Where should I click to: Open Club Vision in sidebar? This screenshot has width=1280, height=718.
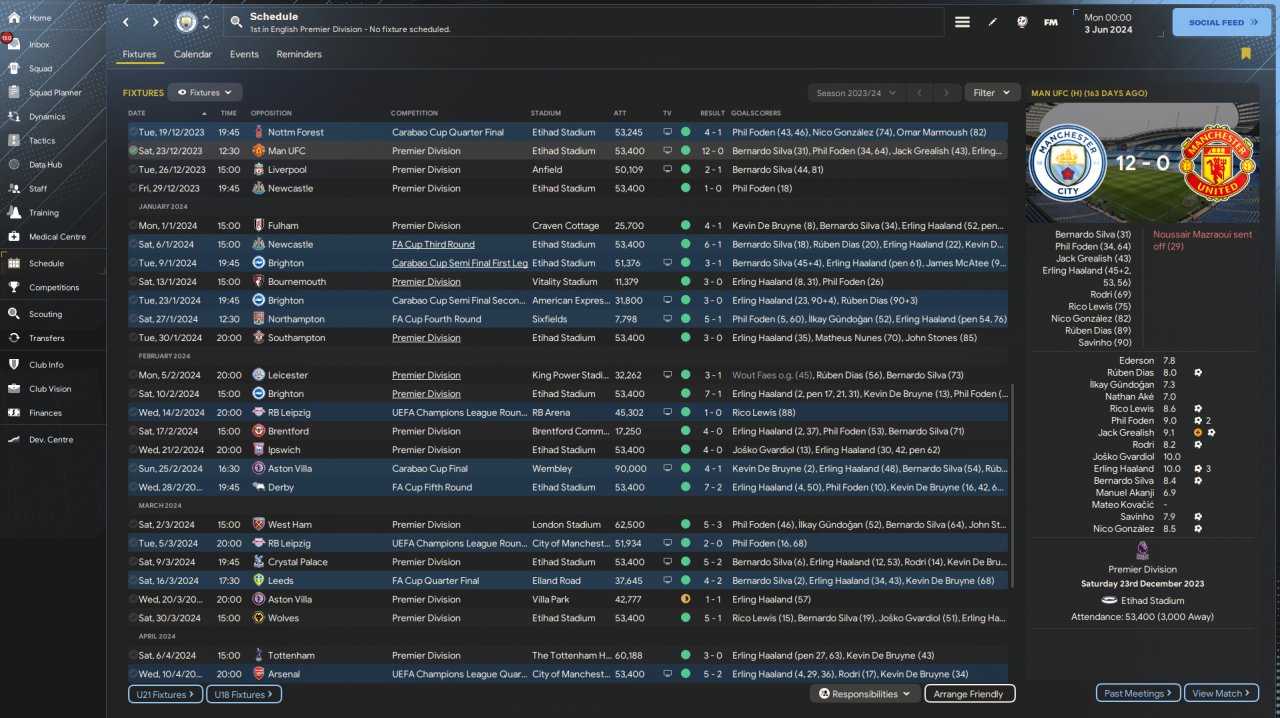(50, 389)
